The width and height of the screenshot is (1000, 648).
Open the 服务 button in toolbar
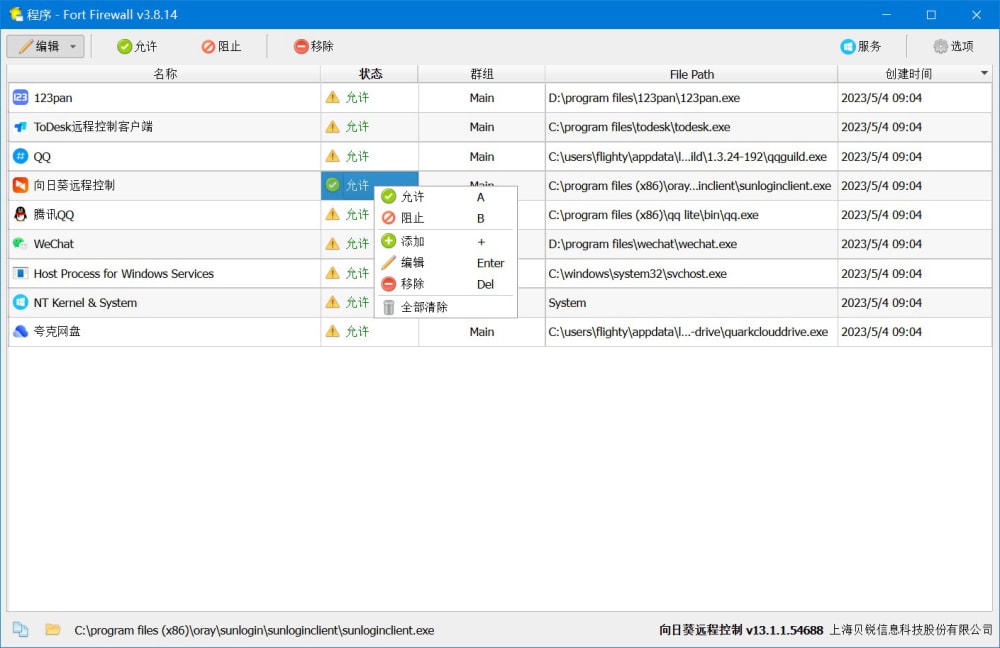click(861, 46)
